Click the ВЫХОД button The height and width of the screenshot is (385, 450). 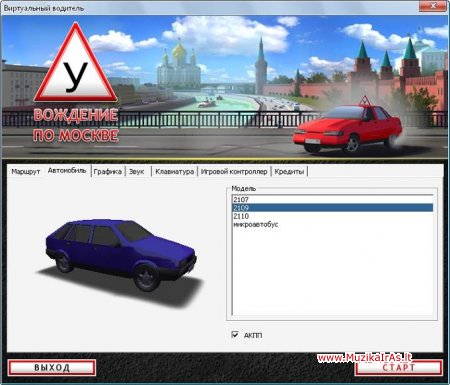click(52, 367)
